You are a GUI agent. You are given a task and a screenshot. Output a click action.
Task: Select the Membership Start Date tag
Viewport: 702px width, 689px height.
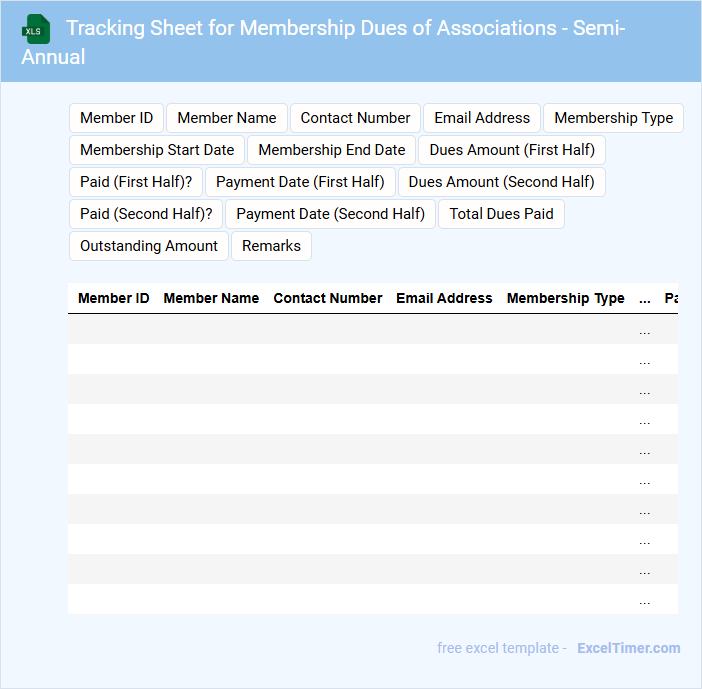pos(157,150)
